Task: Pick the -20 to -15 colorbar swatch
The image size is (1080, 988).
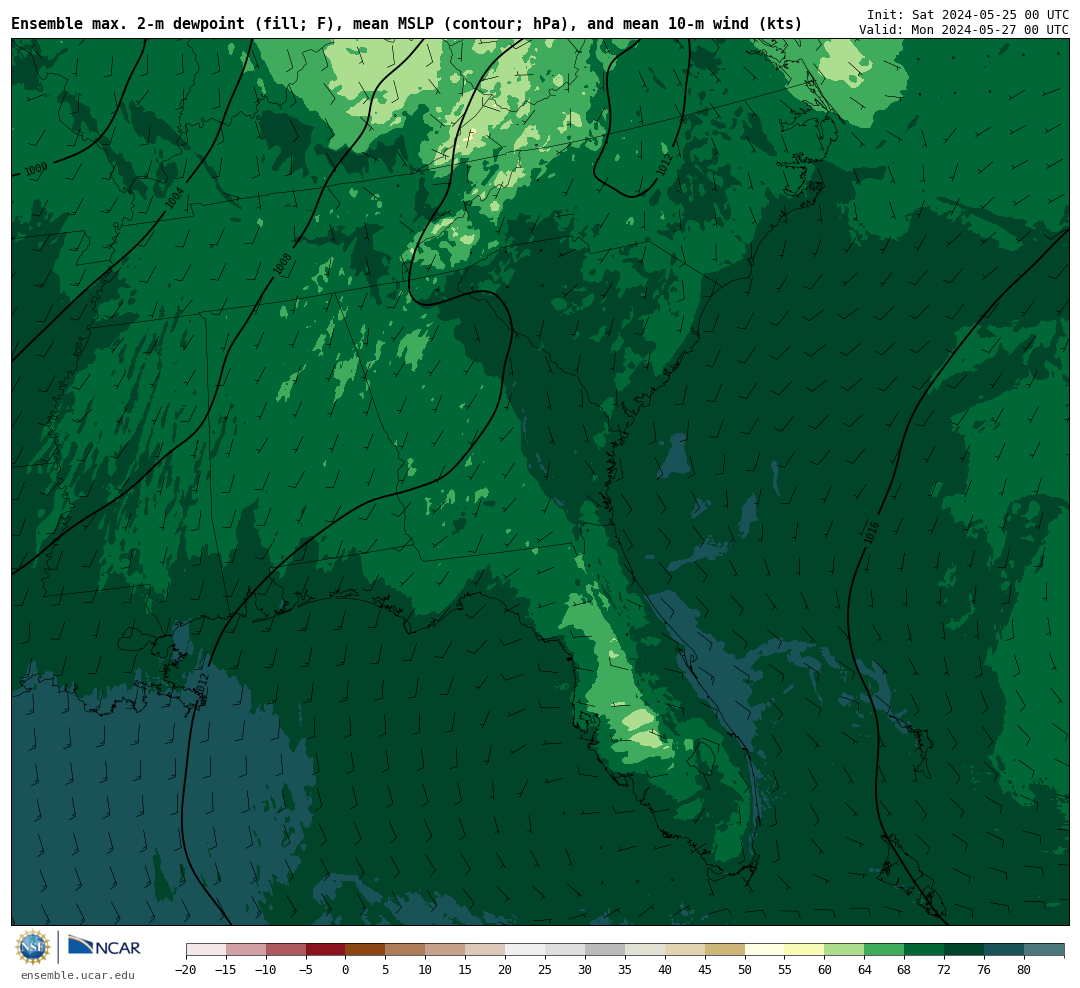Action: click(x=206, y=950)
